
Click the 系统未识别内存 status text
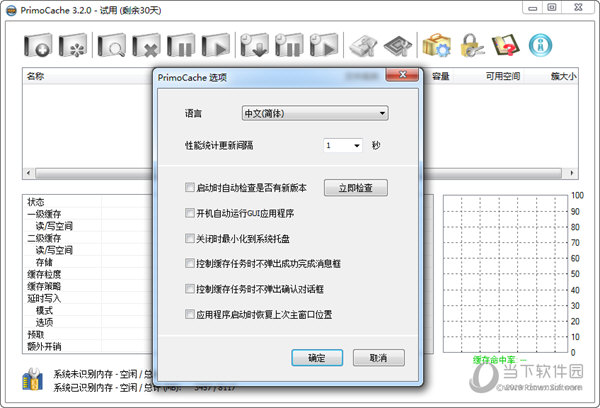102,374
